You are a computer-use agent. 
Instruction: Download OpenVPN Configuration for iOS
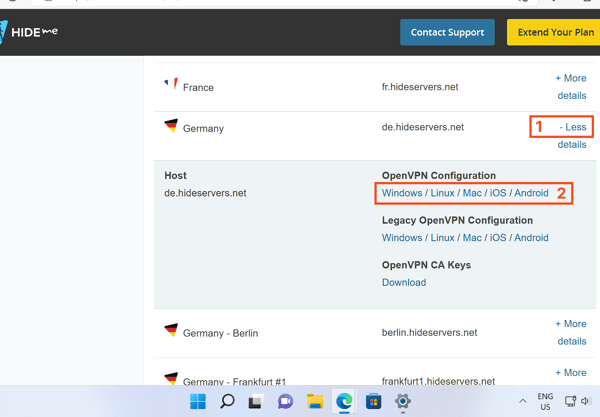click(x=498, y=193)
